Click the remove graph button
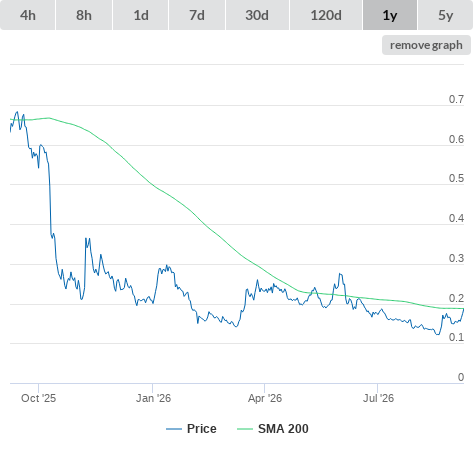Screen dimensions: 474x455 pyautogui.click(x=426, y=45)
